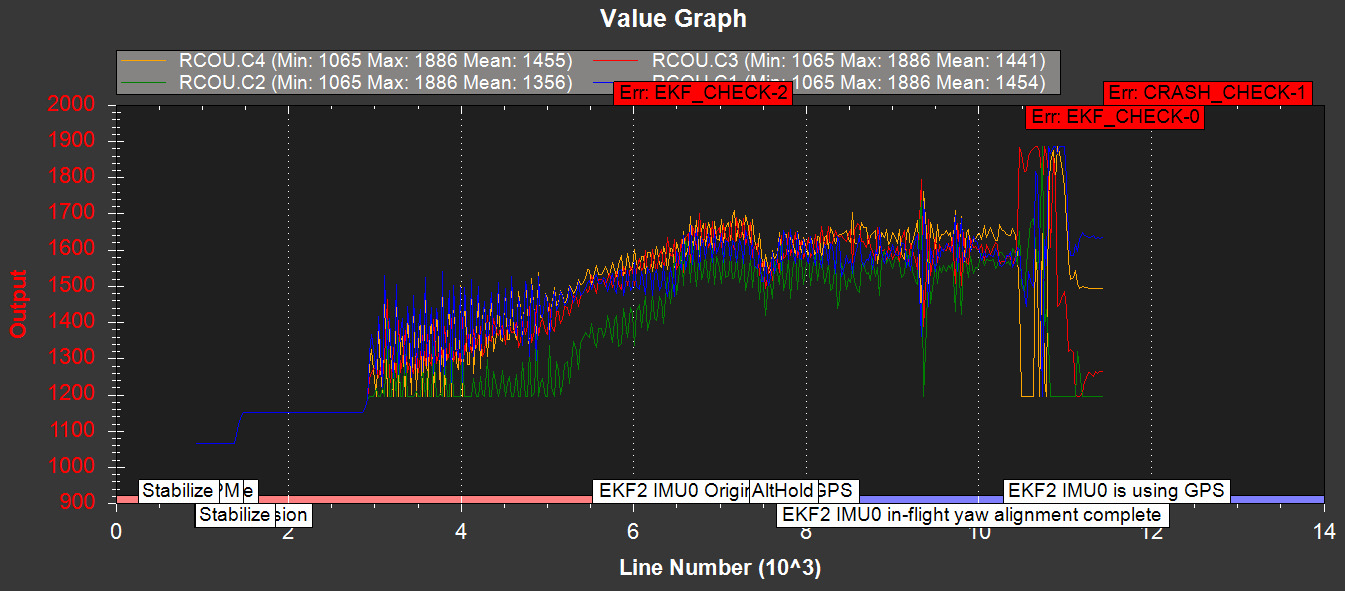The image size is (1345, 591).
Task: Click the 2000 tick on the y-axis
Action: click(85, 105)
